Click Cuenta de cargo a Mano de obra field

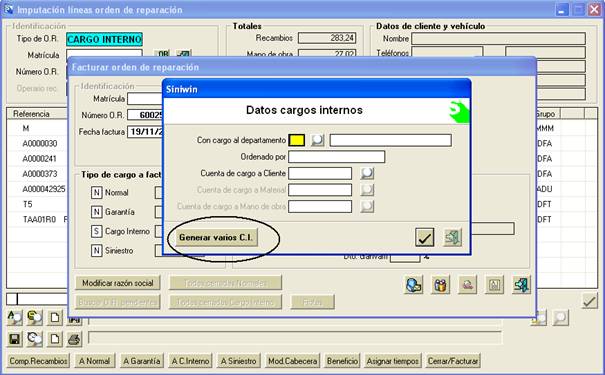tap(320, 206)
